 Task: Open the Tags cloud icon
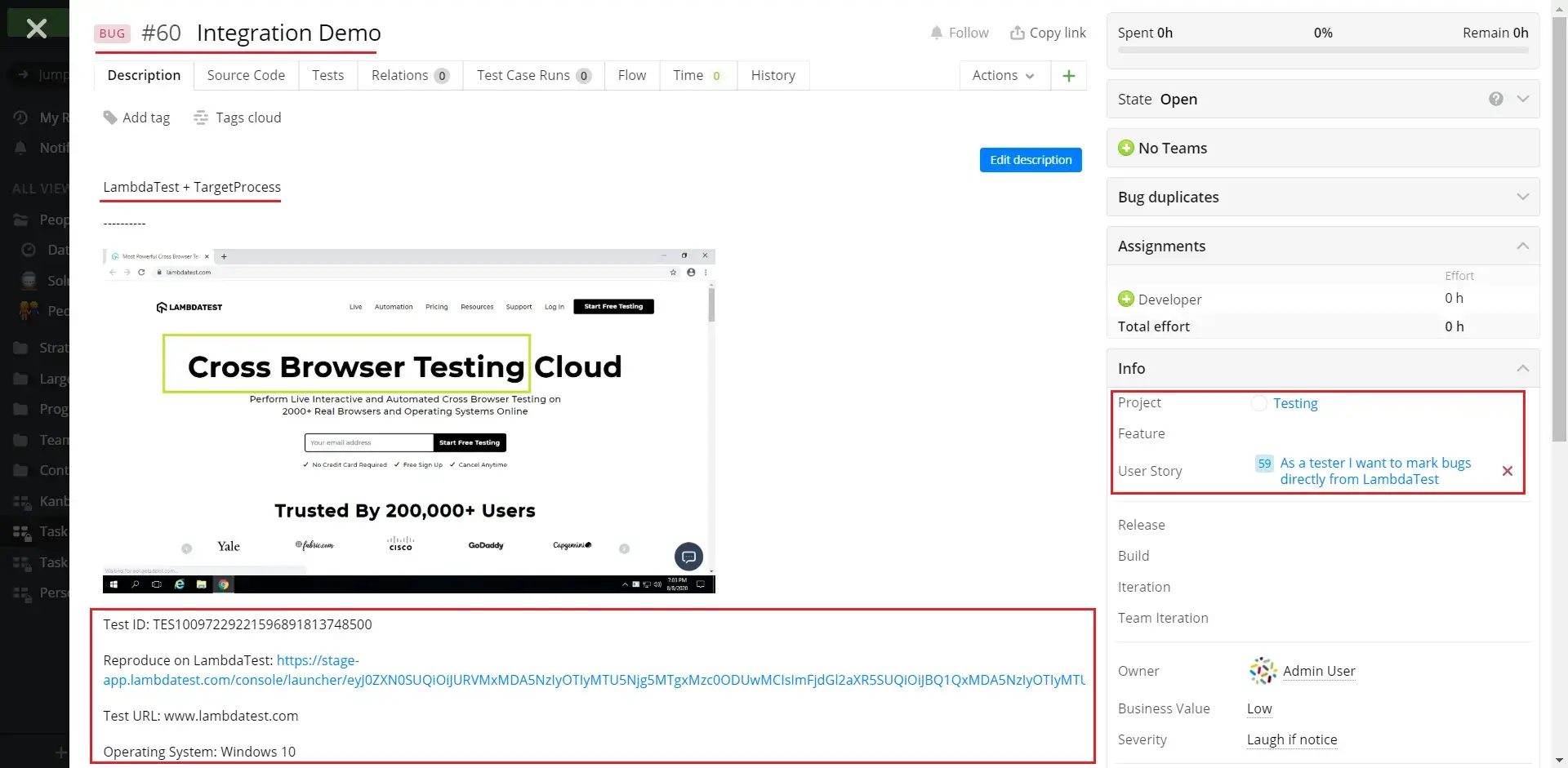click(200, 118)
